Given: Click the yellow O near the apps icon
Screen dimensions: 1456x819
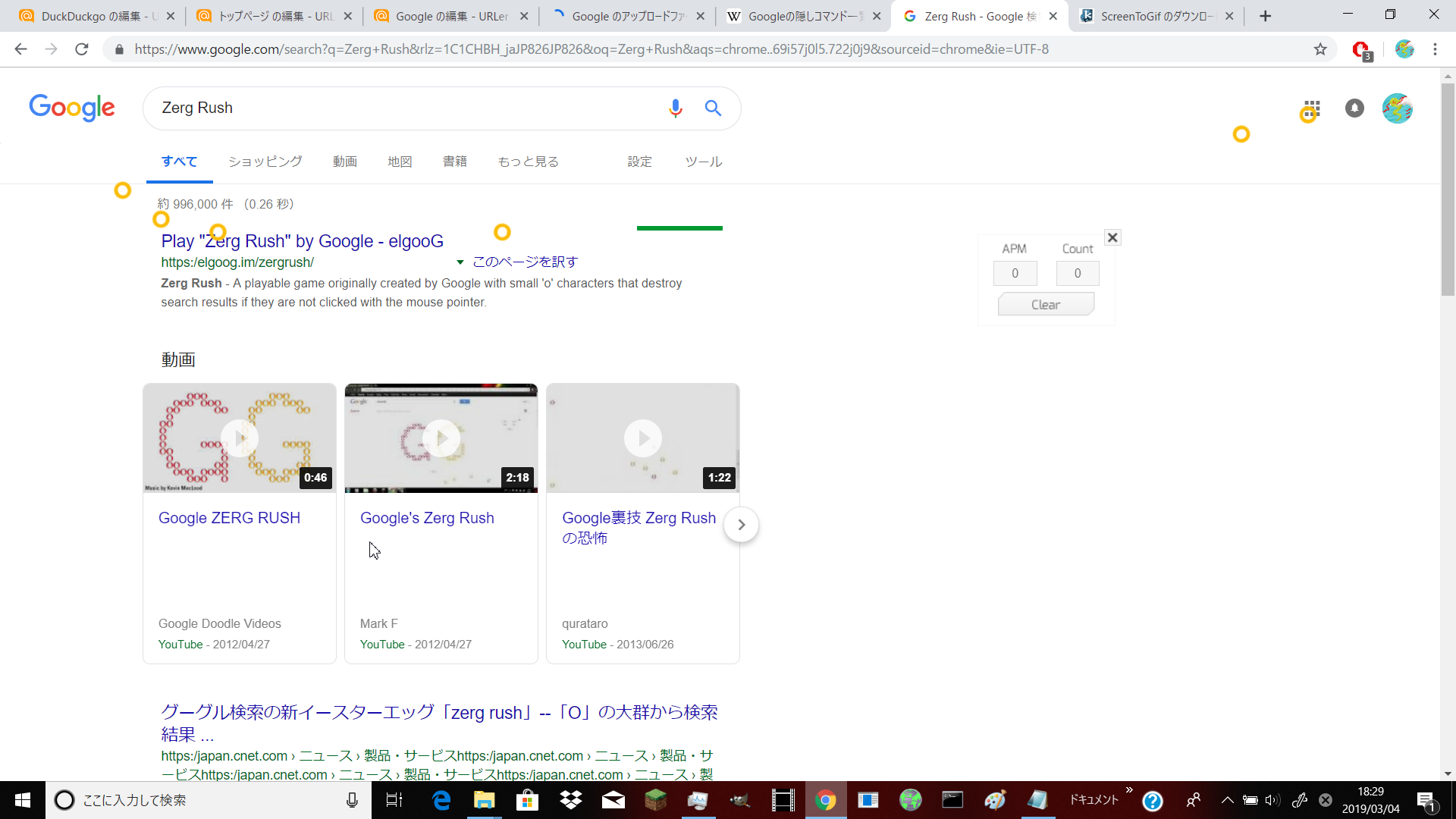Looking at the screenshot, I should [1308, 115].
